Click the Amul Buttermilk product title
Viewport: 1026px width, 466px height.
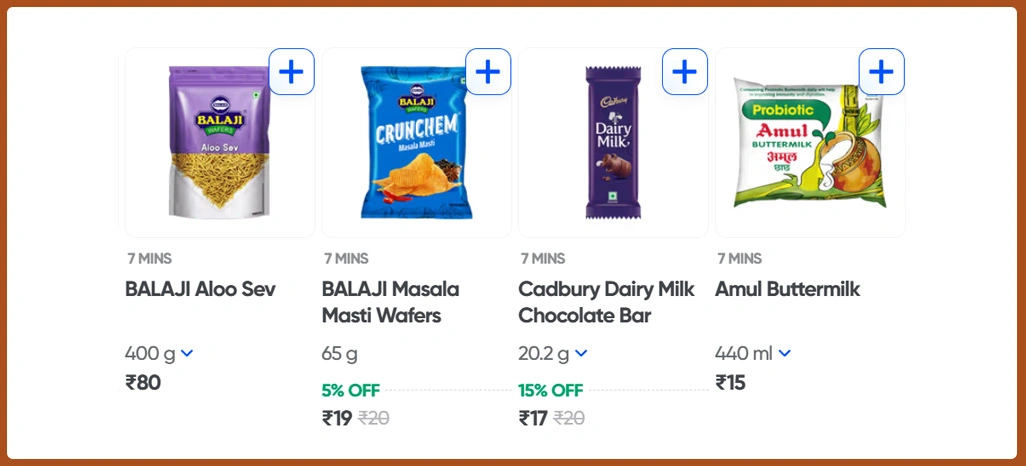pos(787,290)
